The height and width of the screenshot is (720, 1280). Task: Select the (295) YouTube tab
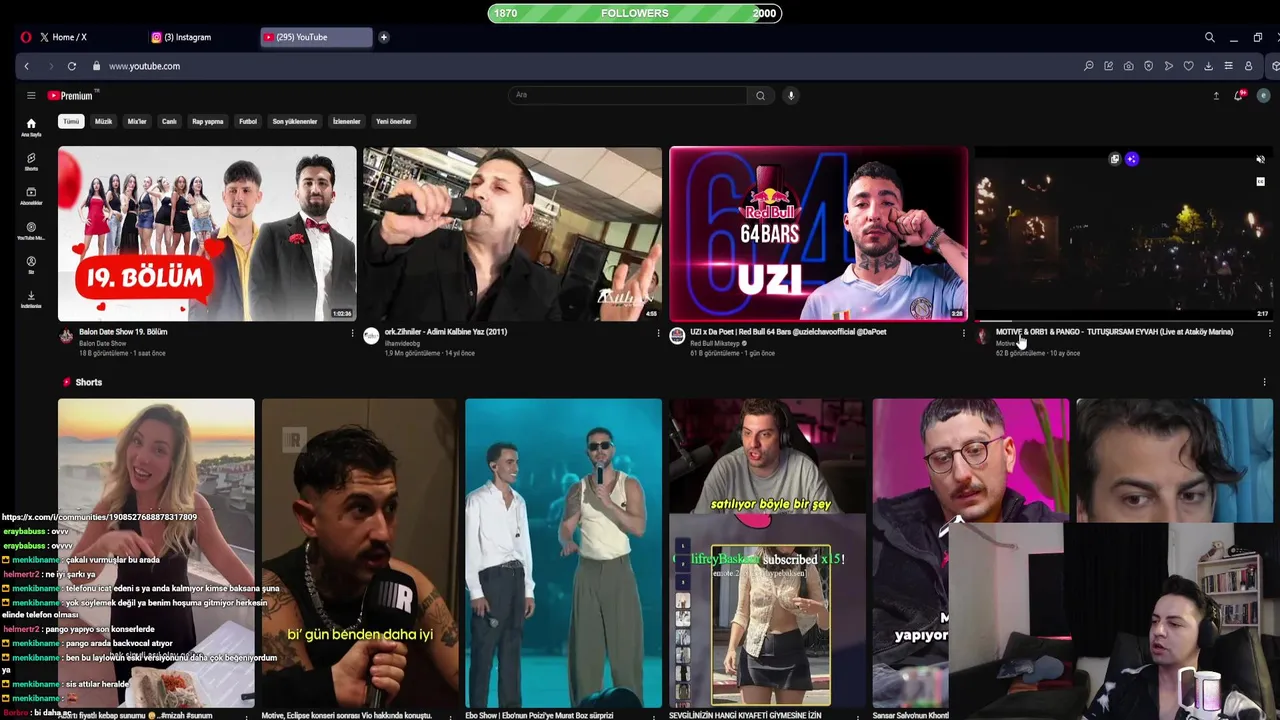[315, 37]
